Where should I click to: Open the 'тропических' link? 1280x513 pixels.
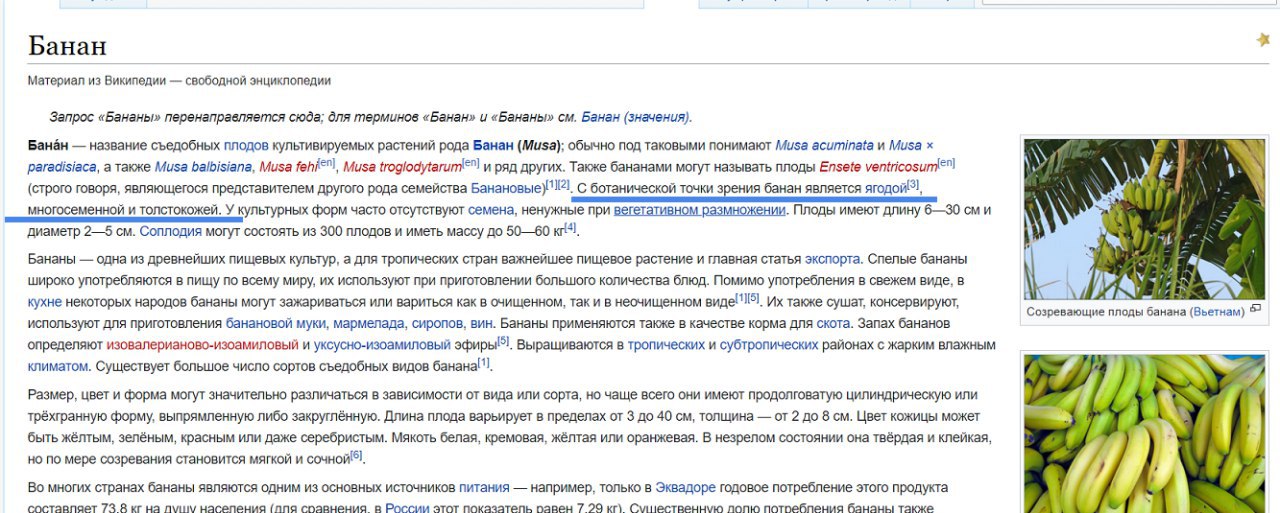pos(665,345)
